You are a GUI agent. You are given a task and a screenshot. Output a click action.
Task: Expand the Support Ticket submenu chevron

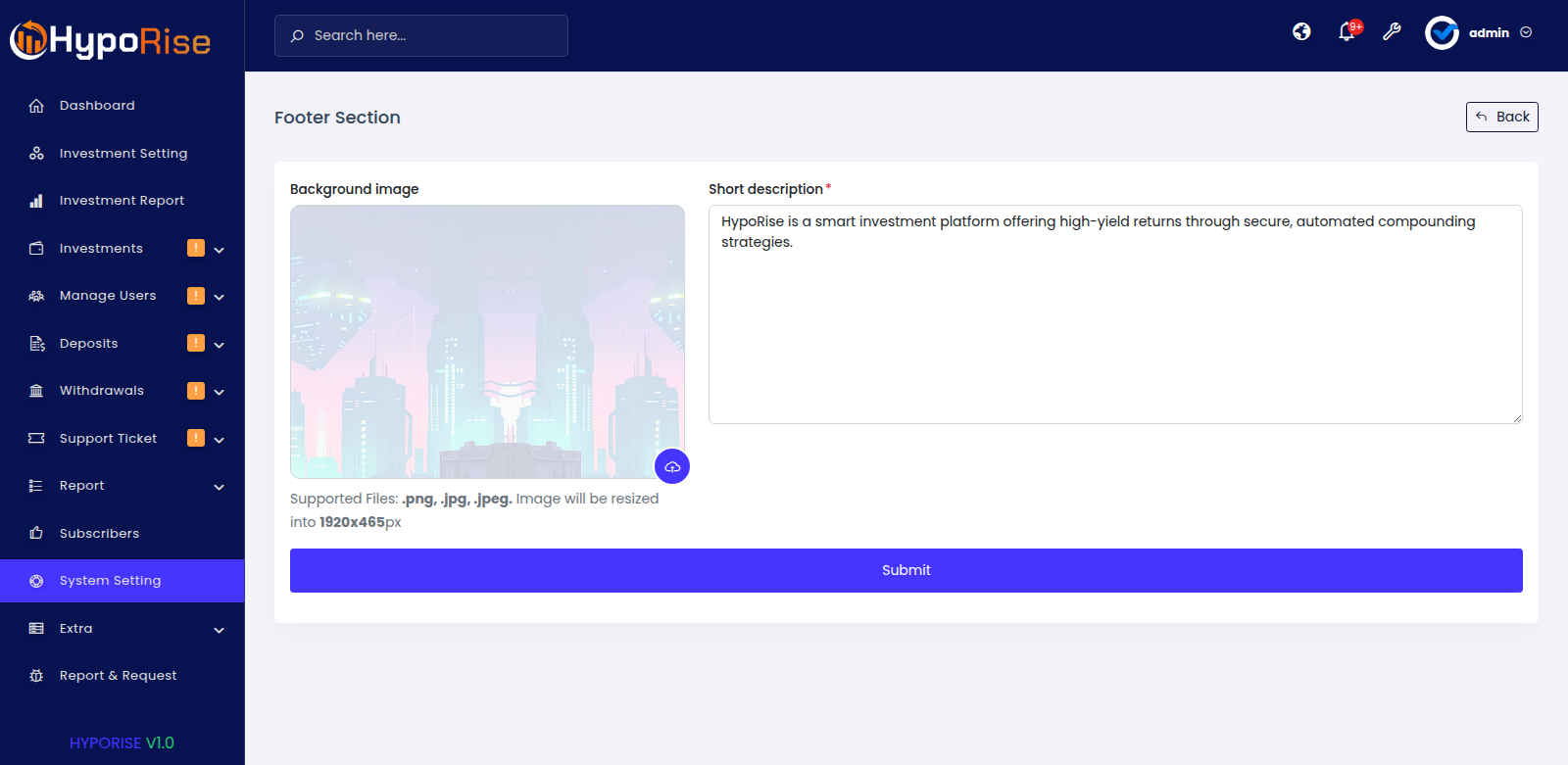coord(220,440)
